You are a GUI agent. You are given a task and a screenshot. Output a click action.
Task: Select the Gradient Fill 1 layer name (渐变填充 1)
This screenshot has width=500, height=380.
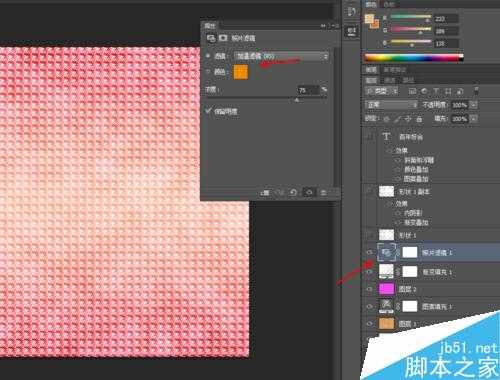[437, 272]
